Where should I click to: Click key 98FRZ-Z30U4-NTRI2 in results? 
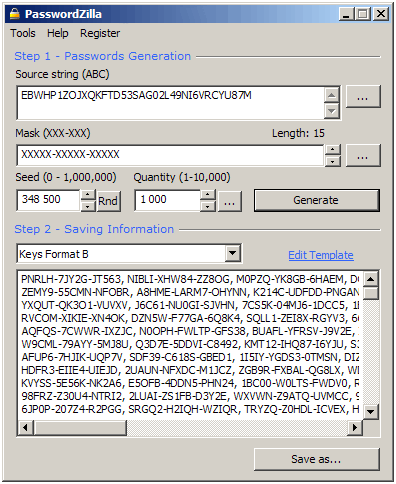point(72,396)
